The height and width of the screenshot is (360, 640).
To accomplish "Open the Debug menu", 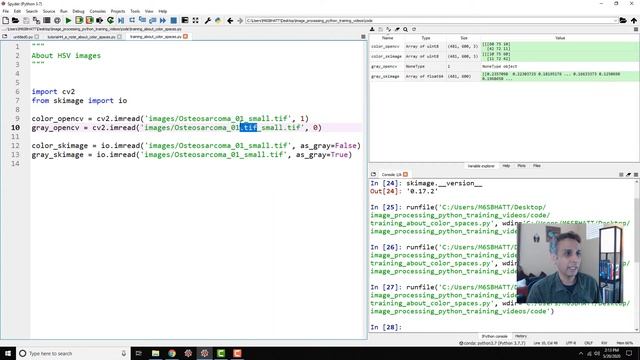I will [x=78, y=11].
